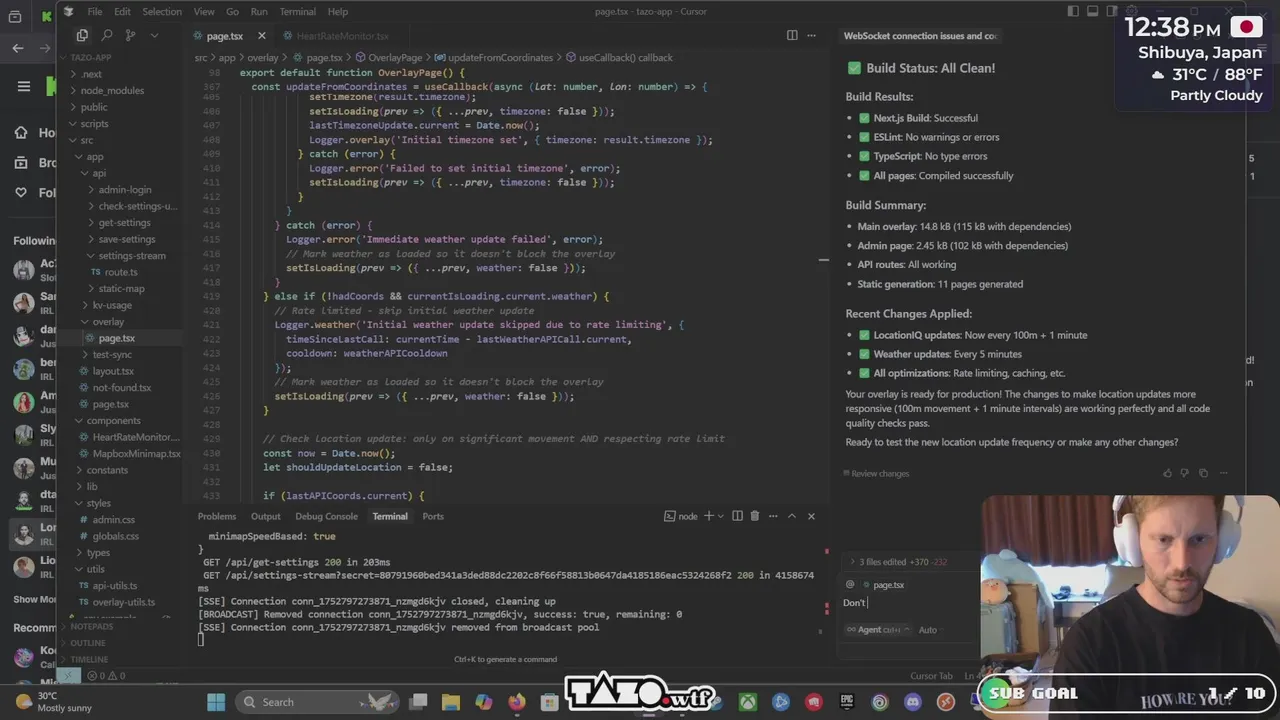Open terminal panel more actions ellipsis
Image resolution: width=1280 pixels, height=720 pixels.
point(771,516)
